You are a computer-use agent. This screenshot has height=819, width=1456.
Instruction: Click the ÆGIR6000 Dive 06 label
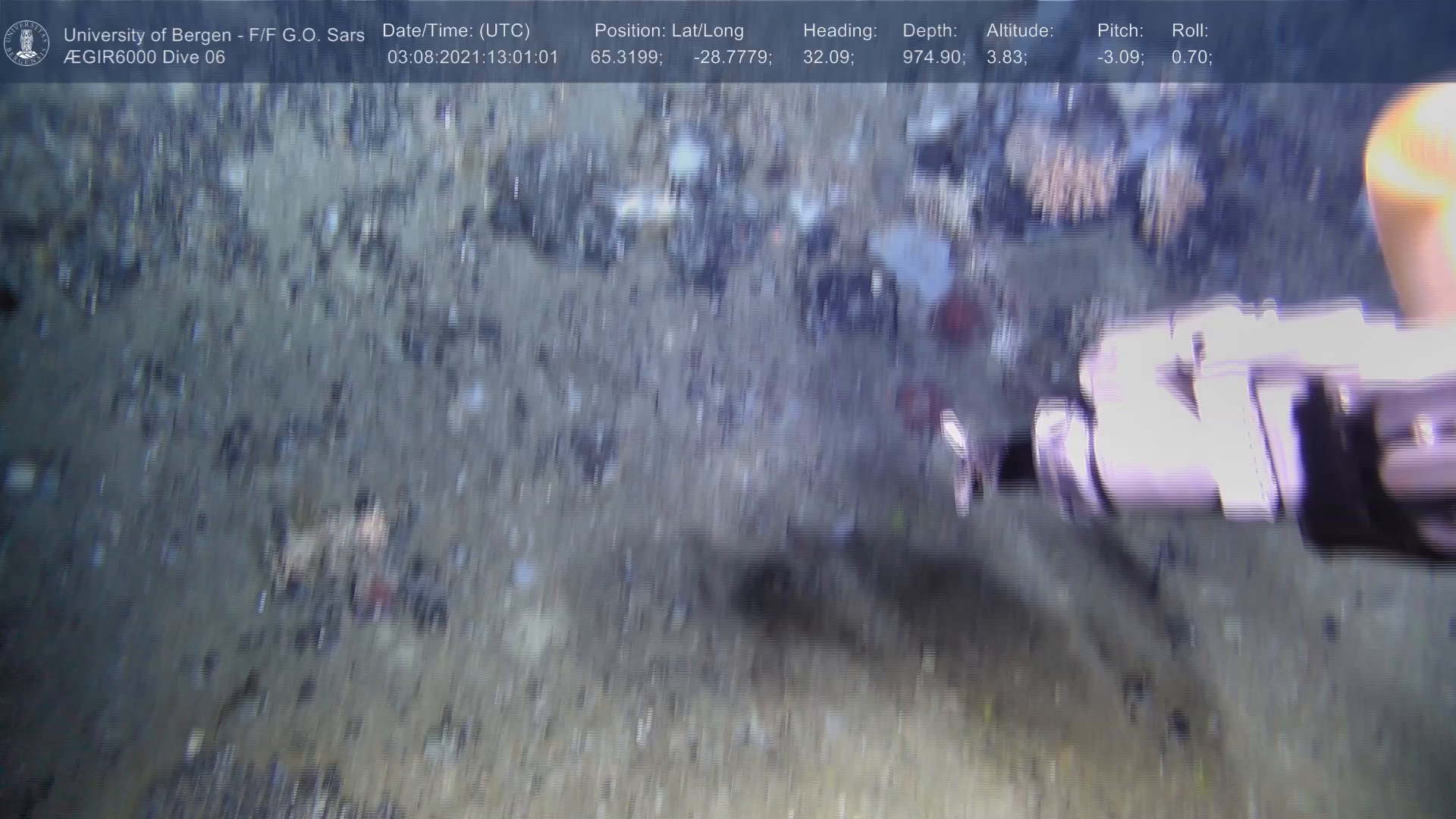click(144, 58)
